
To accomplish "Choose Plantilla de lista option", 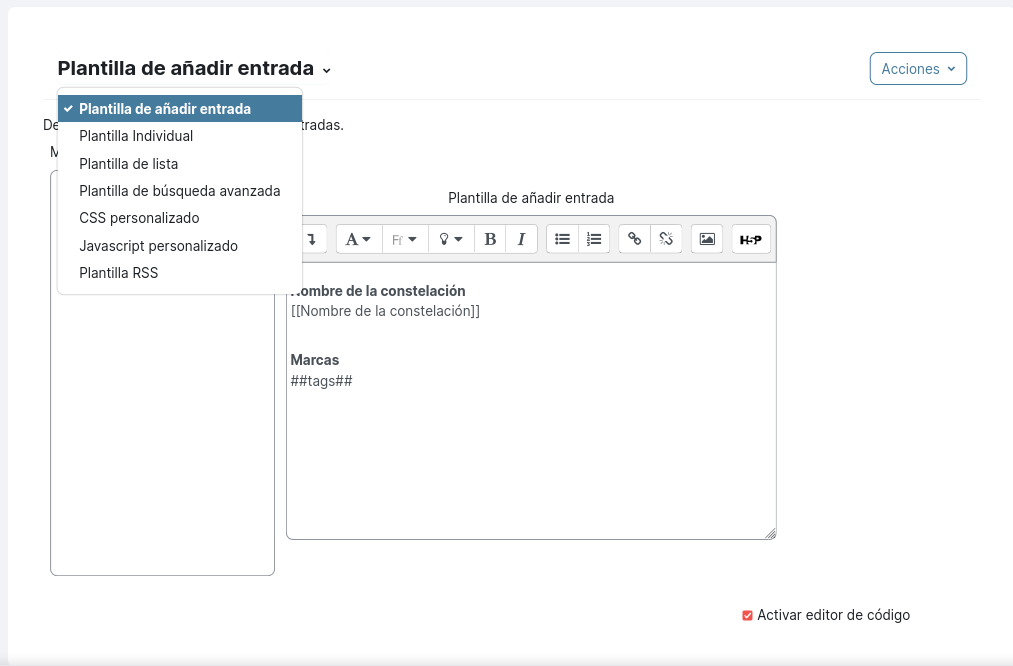I will [x=180, y=164].
